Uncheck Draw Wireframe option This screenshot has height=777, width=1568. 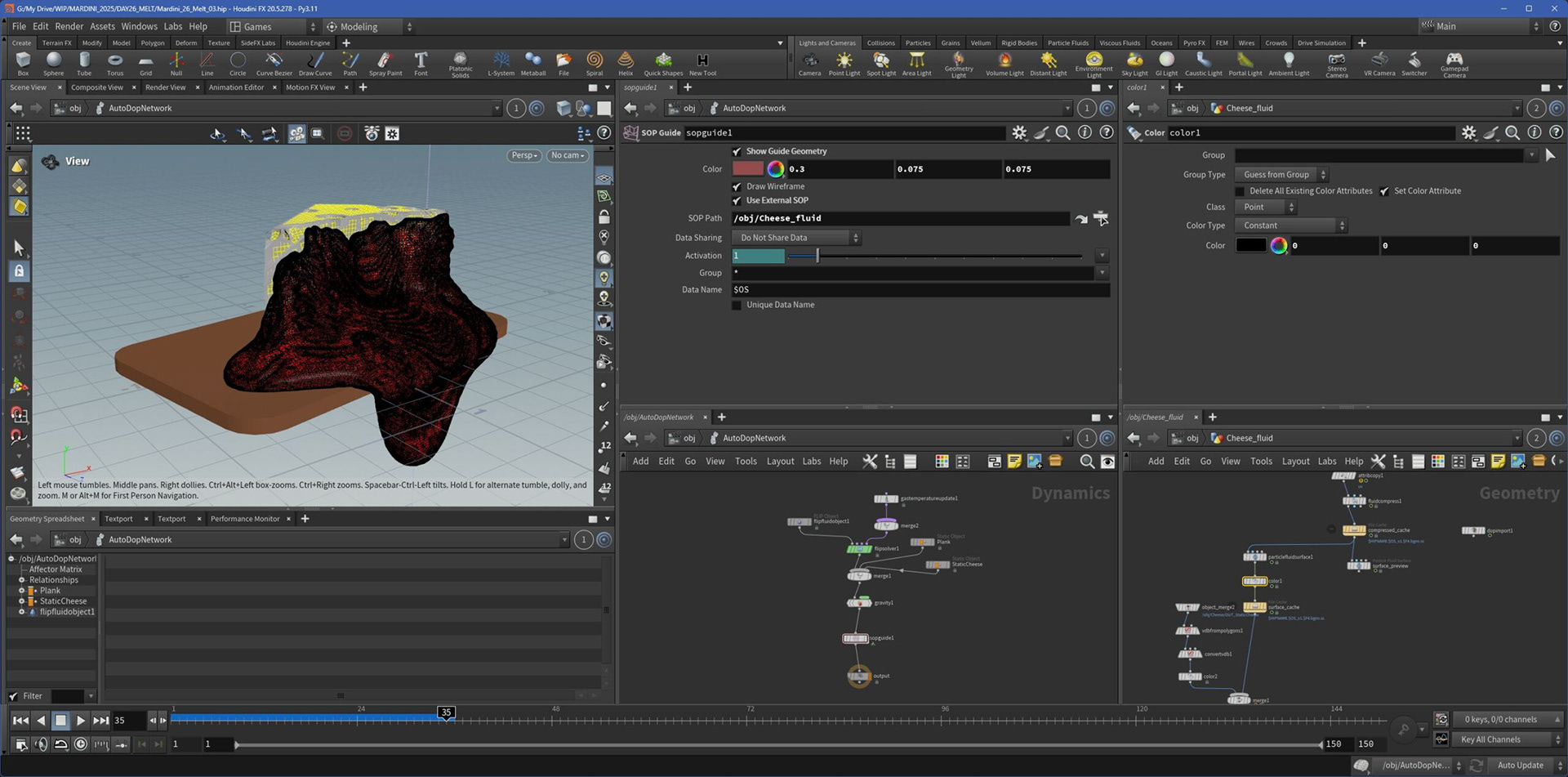tap(737, 186)
